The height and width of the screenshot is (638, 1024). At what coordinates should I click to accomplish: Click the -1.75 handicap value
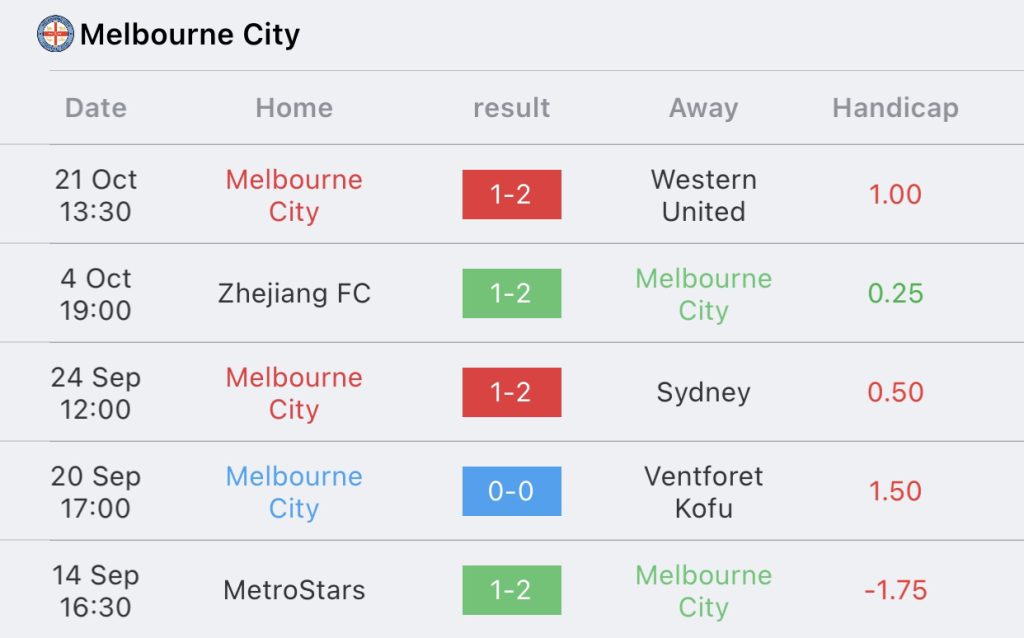[x=895, y=590]
